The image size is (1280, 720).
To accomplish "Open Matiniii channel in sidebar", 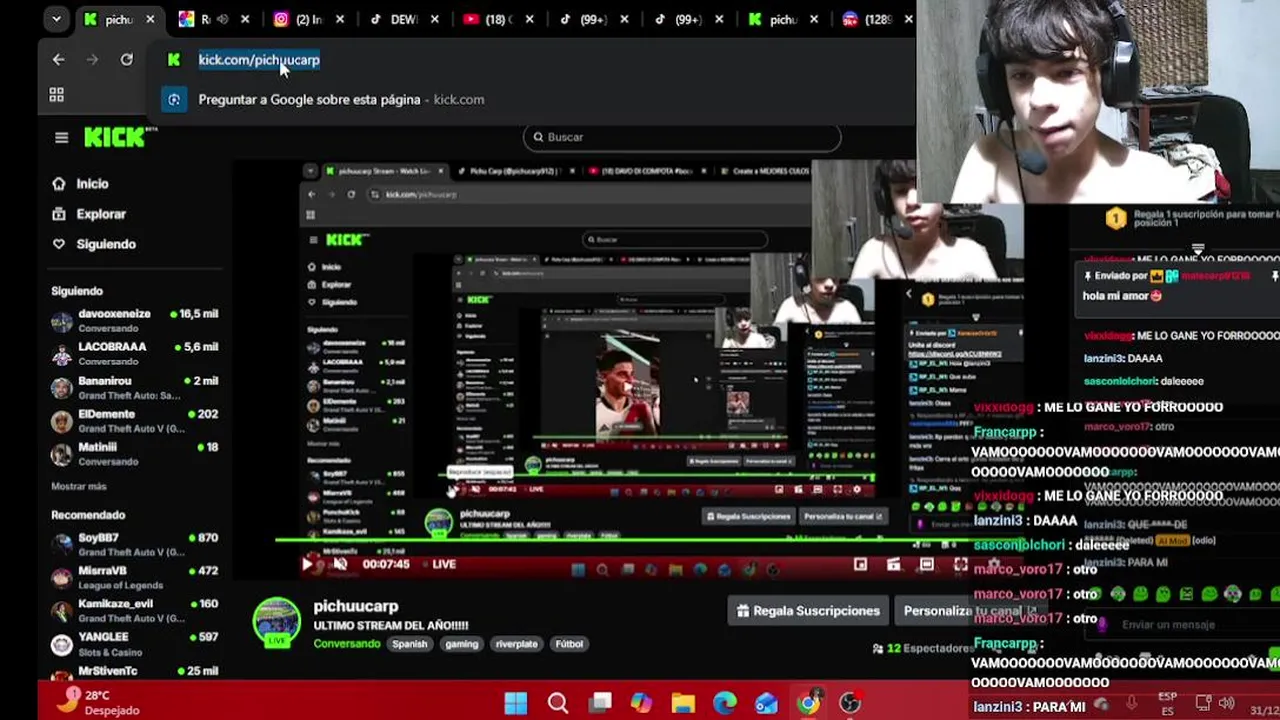I will tap(134, 453).
